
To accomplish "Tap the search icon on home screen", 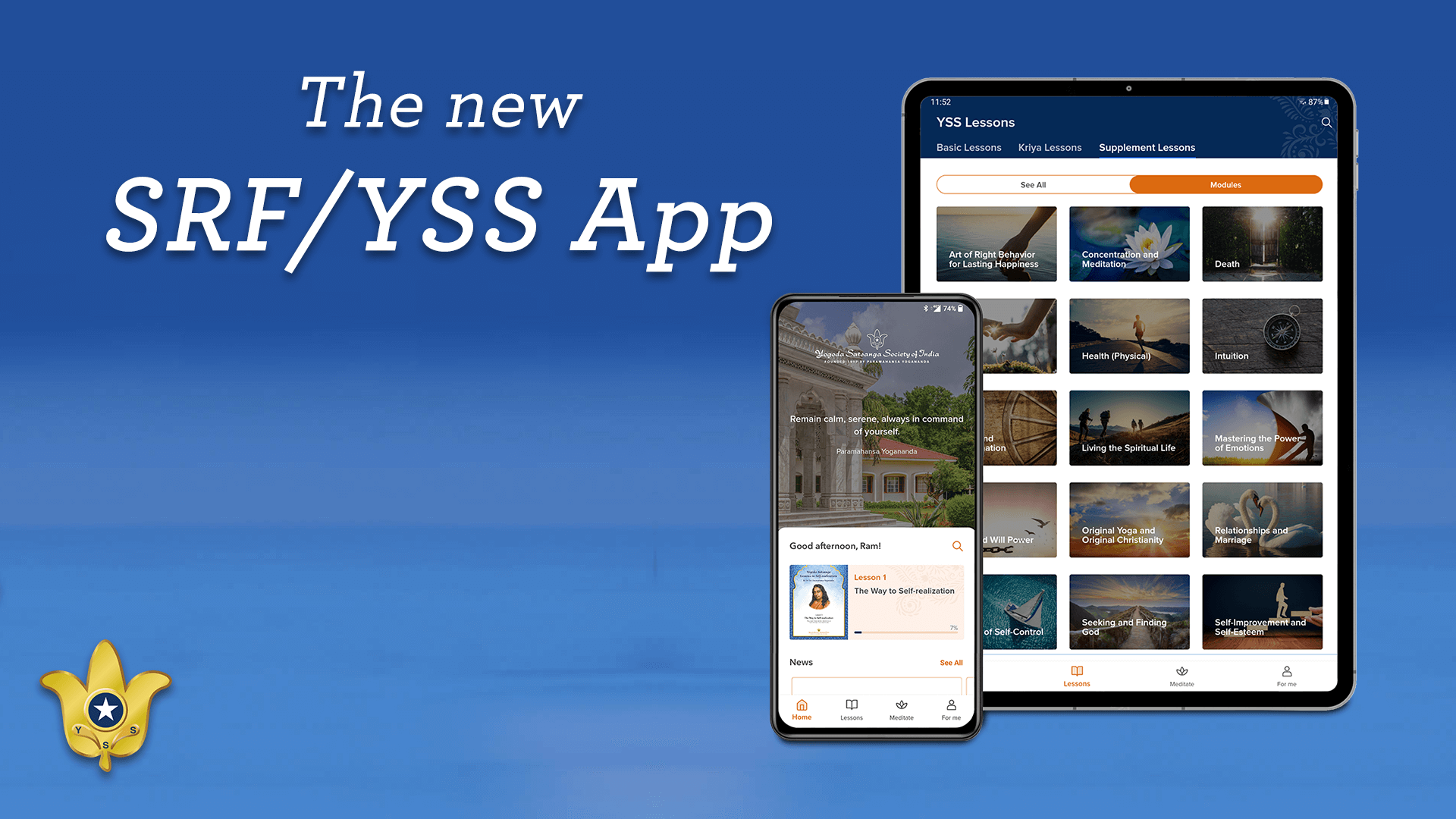I will click(x=956, y=546).
